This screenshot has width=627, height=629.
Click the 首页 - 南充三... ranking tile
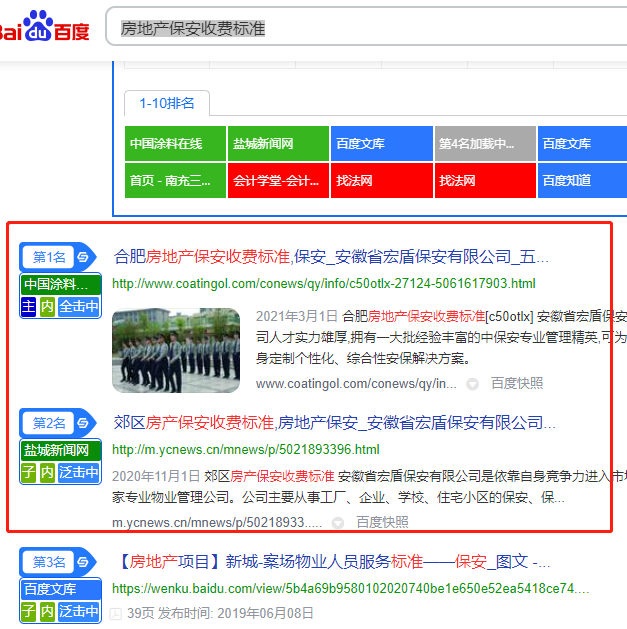coord(175,181)
